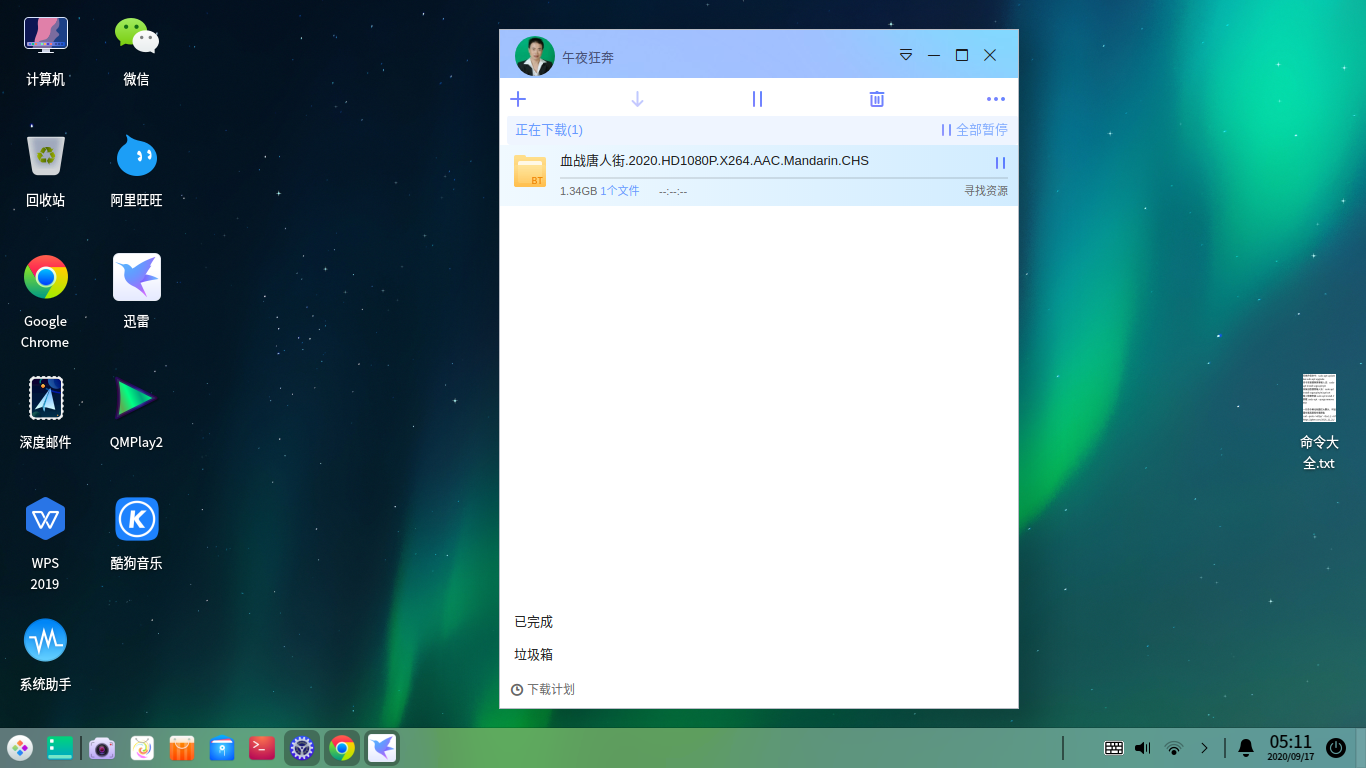Viewport: 1366px width, 768px height.
Task: Click the volume icon in the tray
Action: (1141, 747)
